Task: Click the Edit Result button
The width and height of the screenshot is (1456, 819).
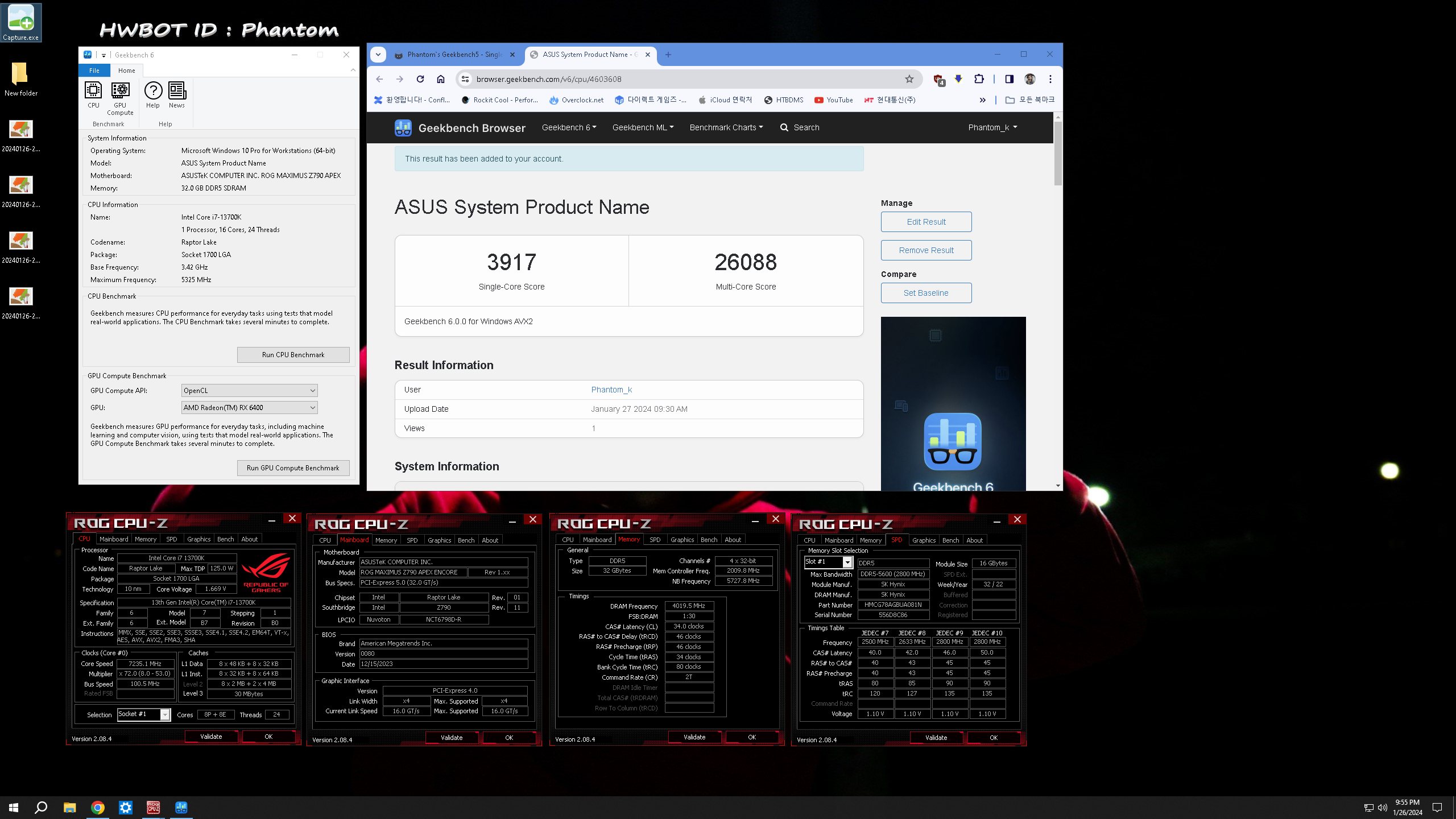Action: (x=926, y=222)
